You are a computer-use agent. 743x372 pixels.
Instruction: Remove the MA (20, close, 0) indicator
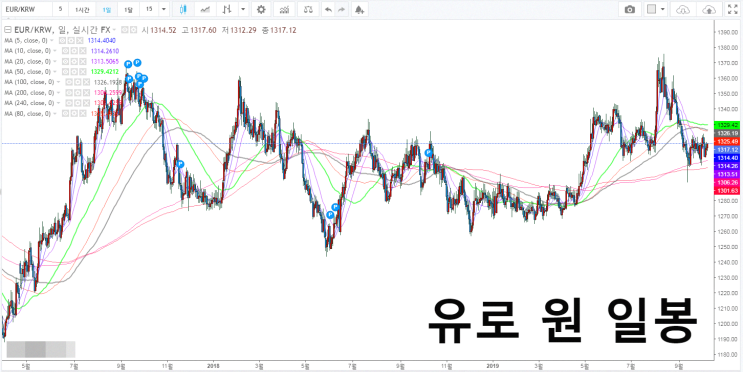pos(83,61)
